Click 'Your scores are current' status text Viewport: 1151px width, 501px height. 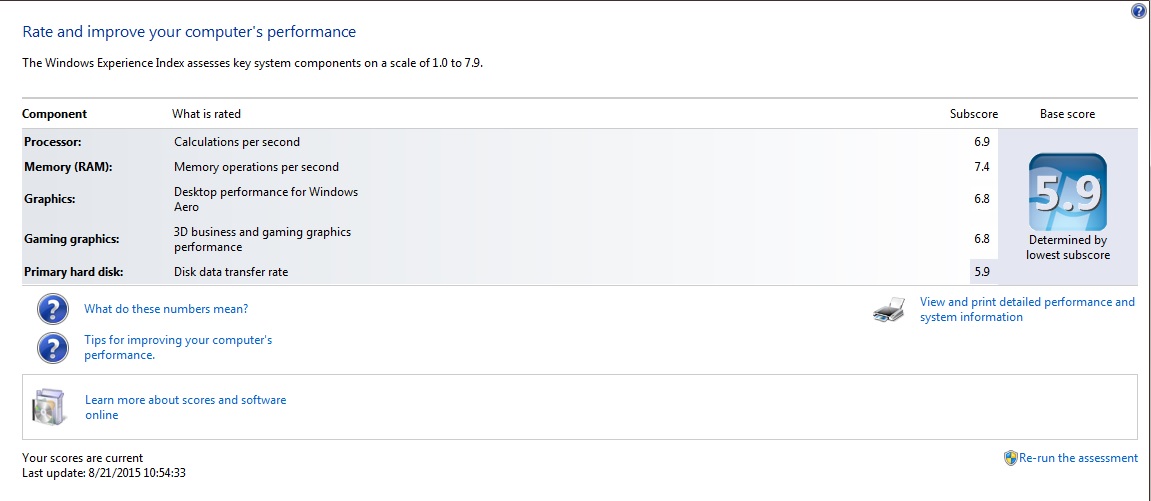(x=83, y=458)
